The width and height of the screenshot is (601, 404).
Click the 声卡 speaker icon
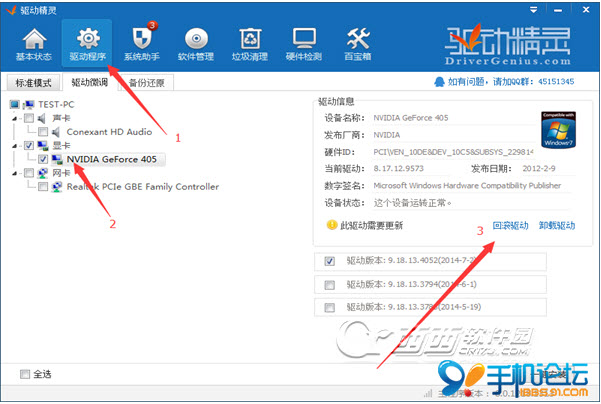tap(42, 118)
